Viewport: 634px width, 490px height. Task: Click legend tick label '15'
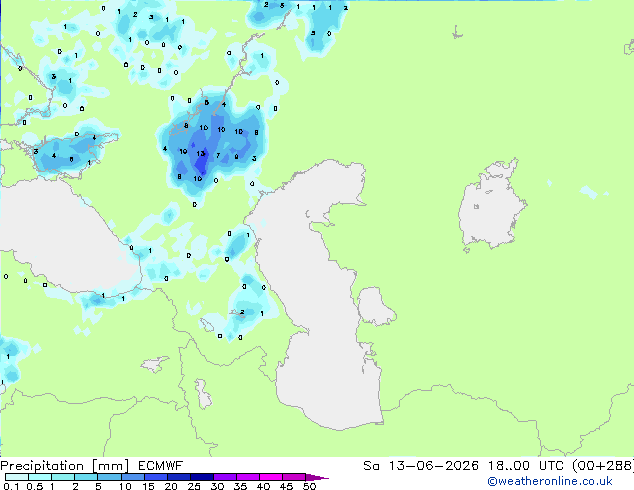148,486
